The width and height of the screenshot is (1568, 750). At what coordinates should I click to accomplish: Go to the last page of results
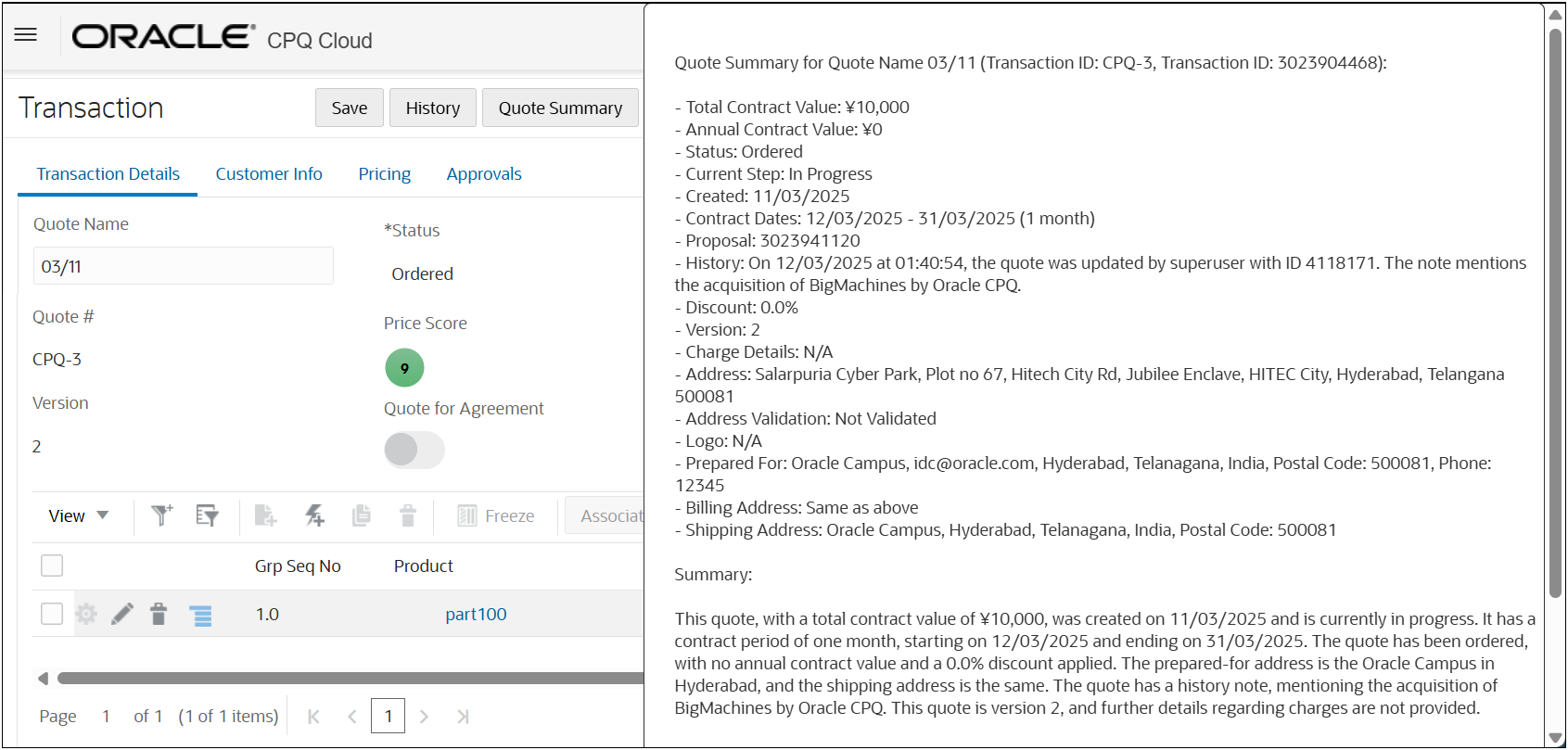[x=463, y=716]
